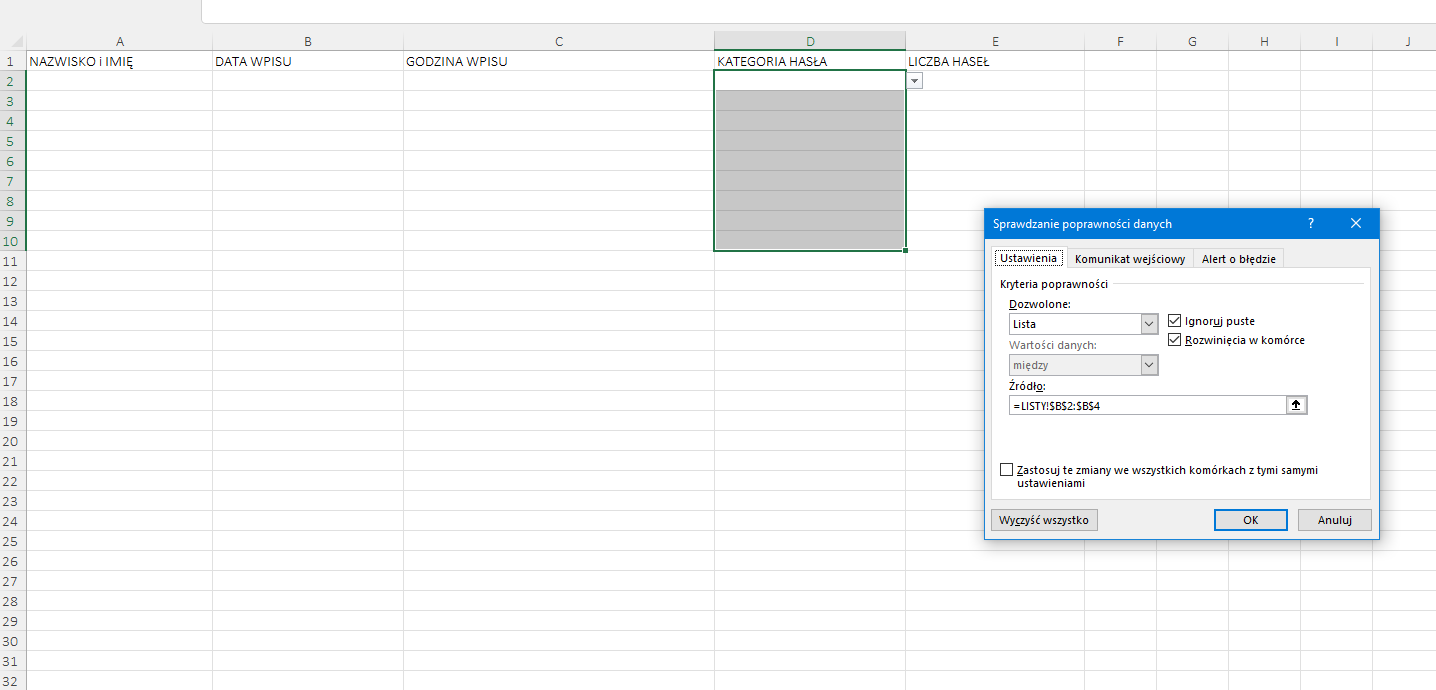
Task: Click the help question mark in dialog title
Action: click(1311, 224)
